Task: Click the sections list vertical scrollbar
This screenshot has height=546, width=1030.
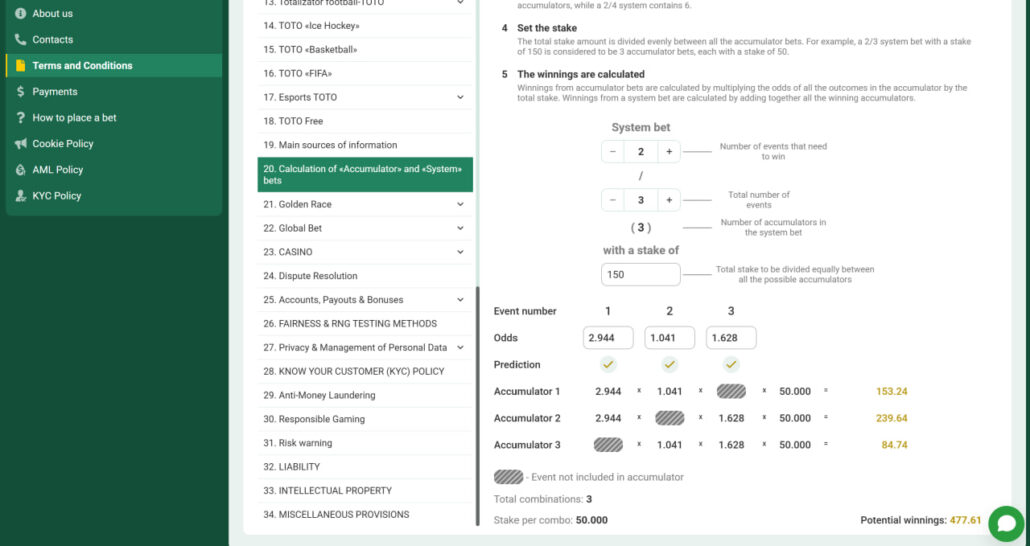Action: [478, 406]
